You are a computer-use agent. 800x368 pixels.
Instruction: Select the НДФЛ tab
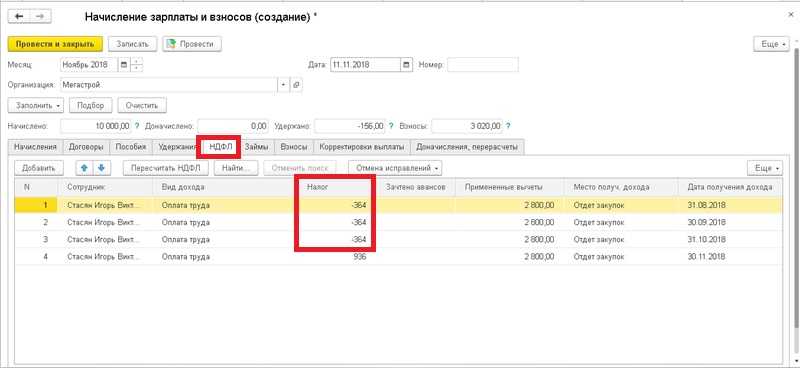point(220,147)
